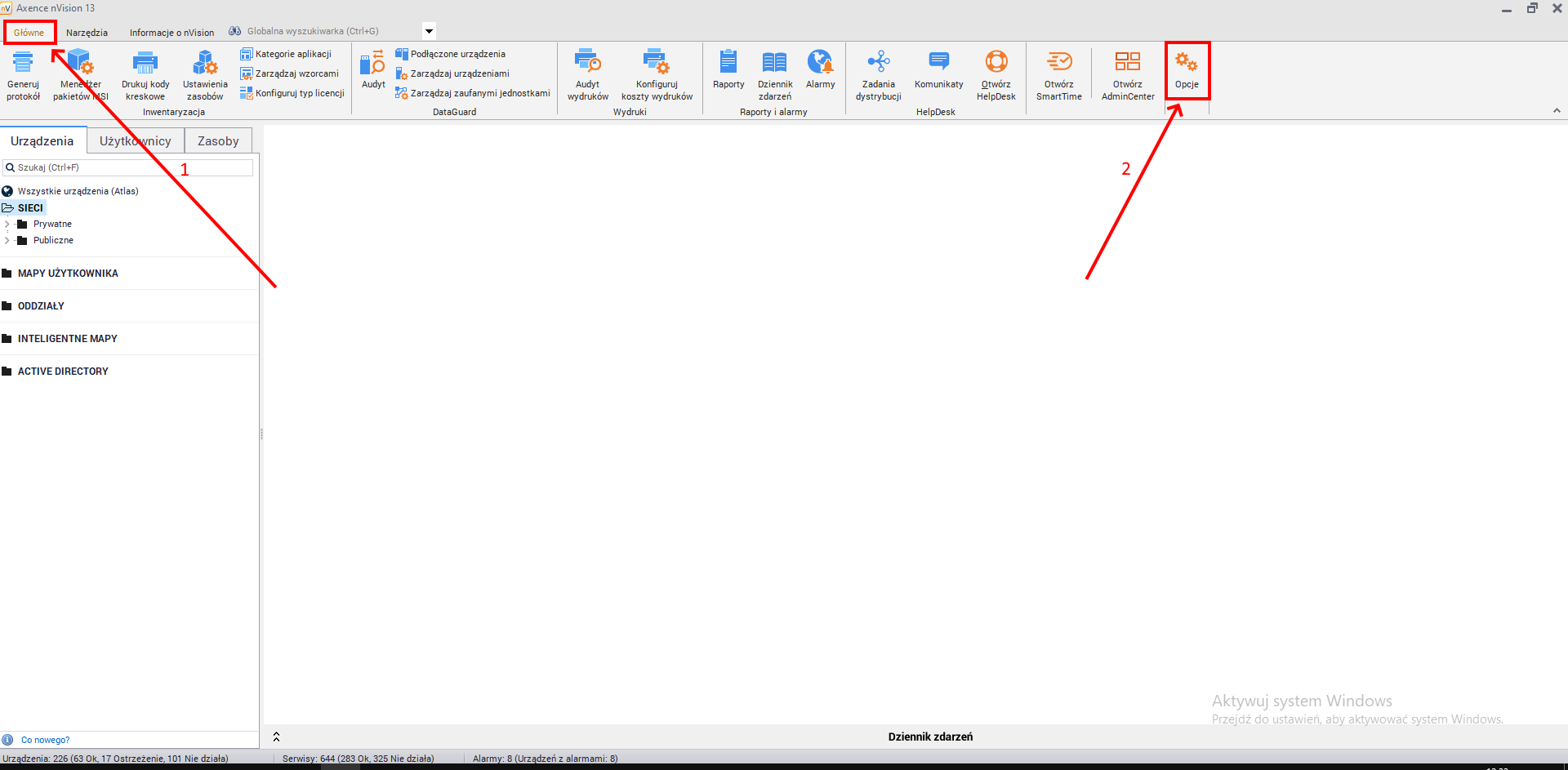Open the Opcje settings gear icon

1186,63
